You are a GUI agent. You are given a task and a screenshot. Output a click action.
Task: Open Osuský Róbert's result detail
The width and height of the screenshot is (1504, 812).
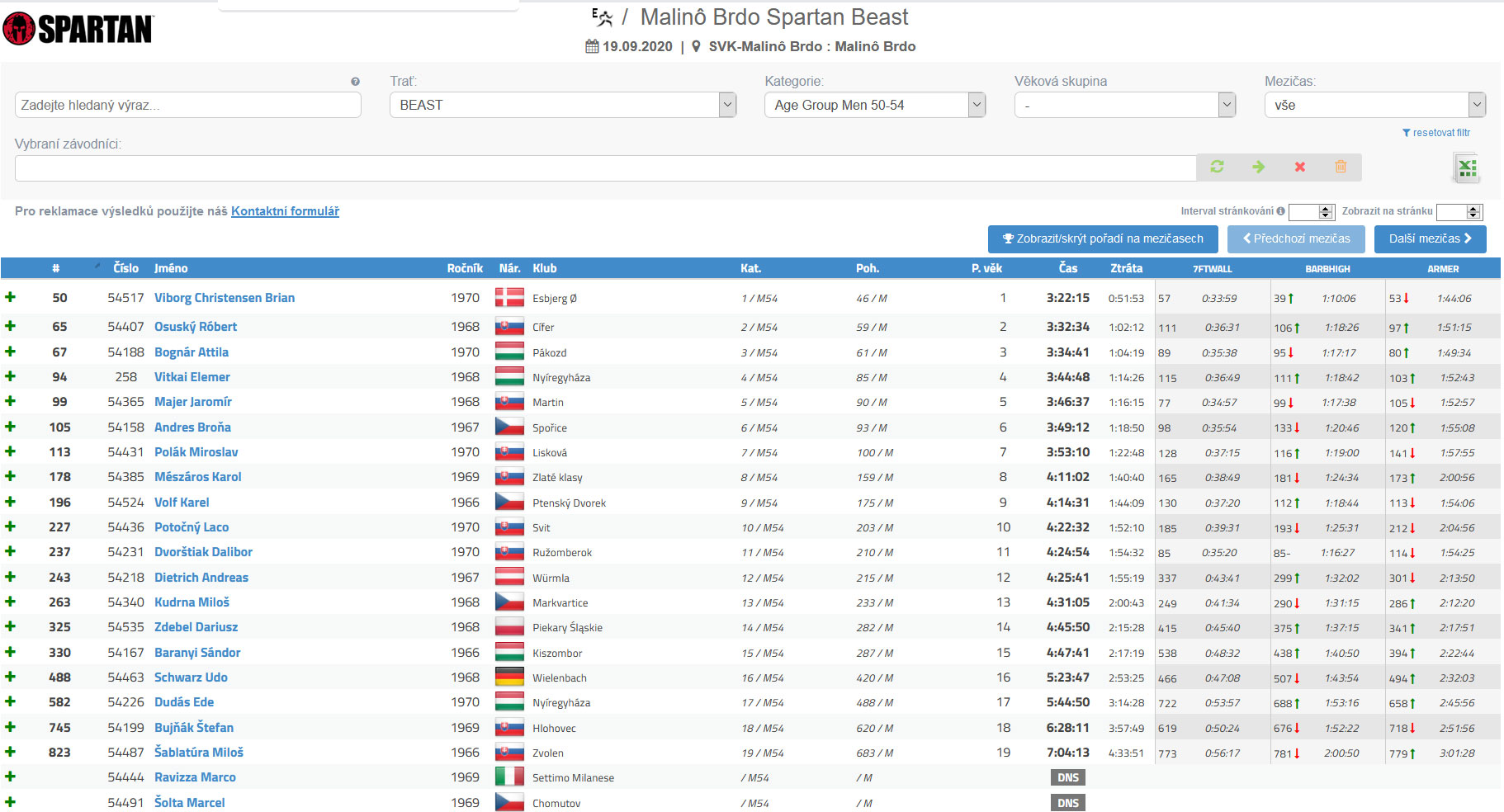click(x=196, y=327)
